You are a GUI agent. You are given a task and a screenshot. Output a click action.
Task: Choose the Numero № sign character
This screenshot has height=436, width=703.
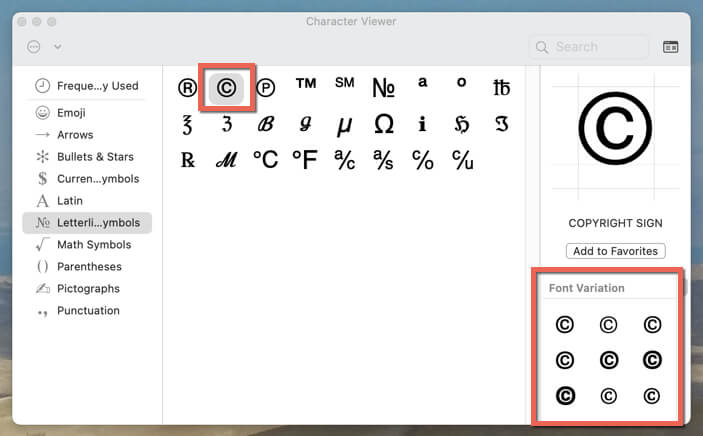pyautogui.click(x=383, y=88)
